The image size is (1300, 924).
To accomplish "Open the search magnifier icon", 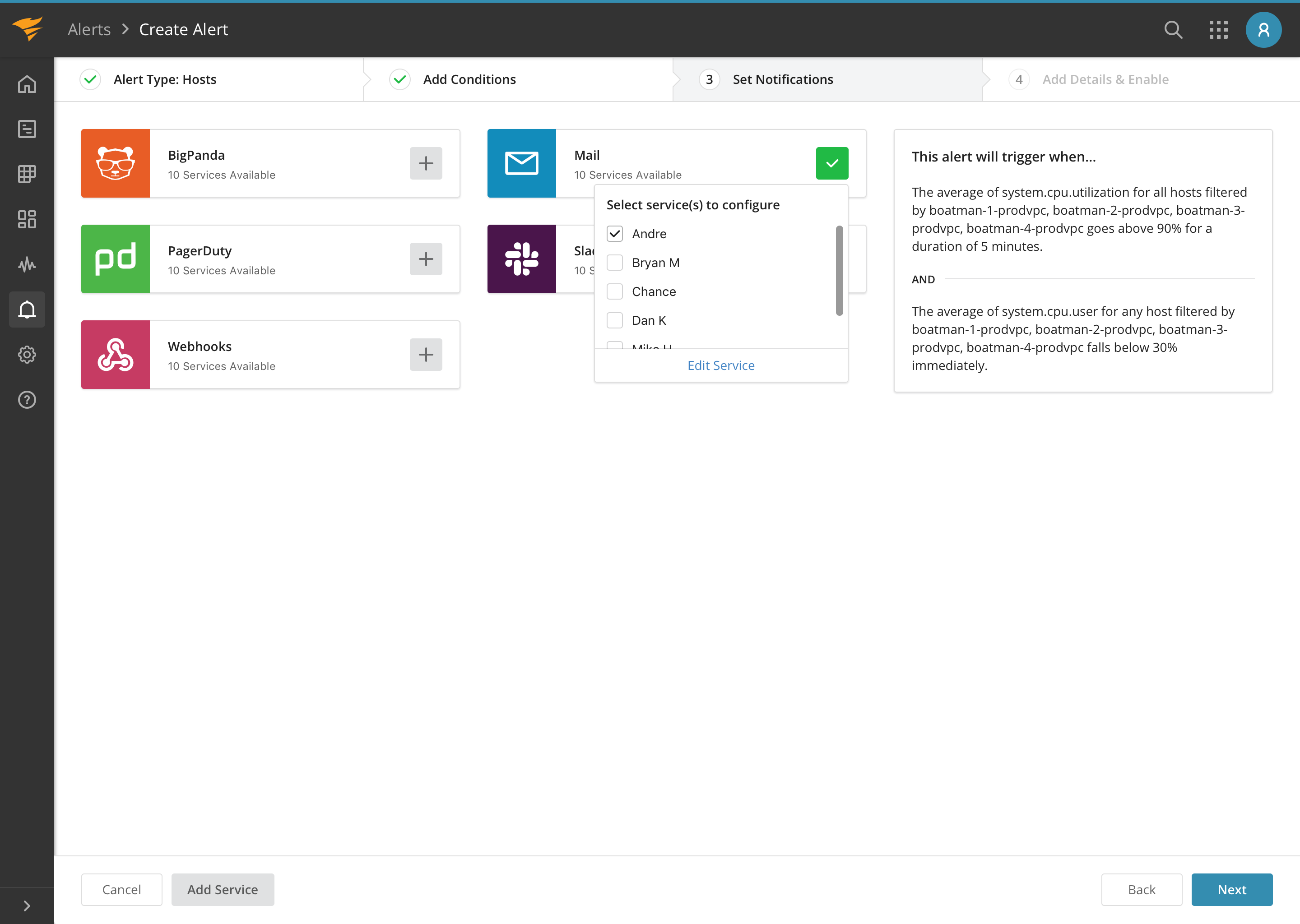I will click(1173, 30).
